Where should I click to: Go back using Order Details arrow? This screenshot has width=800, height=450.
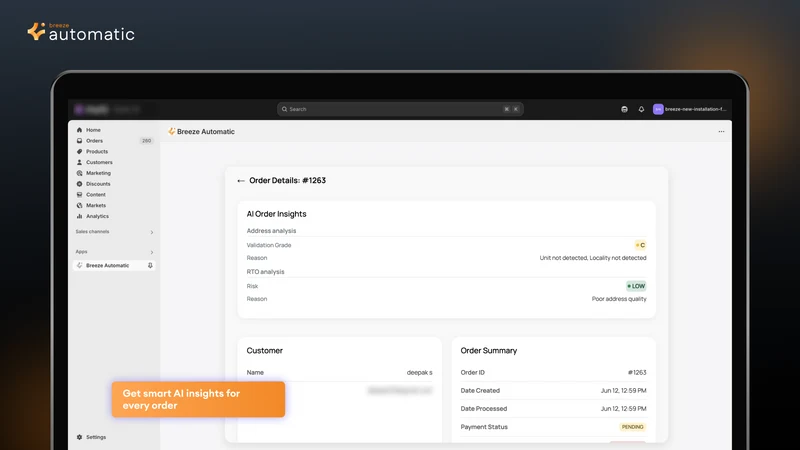241,181
